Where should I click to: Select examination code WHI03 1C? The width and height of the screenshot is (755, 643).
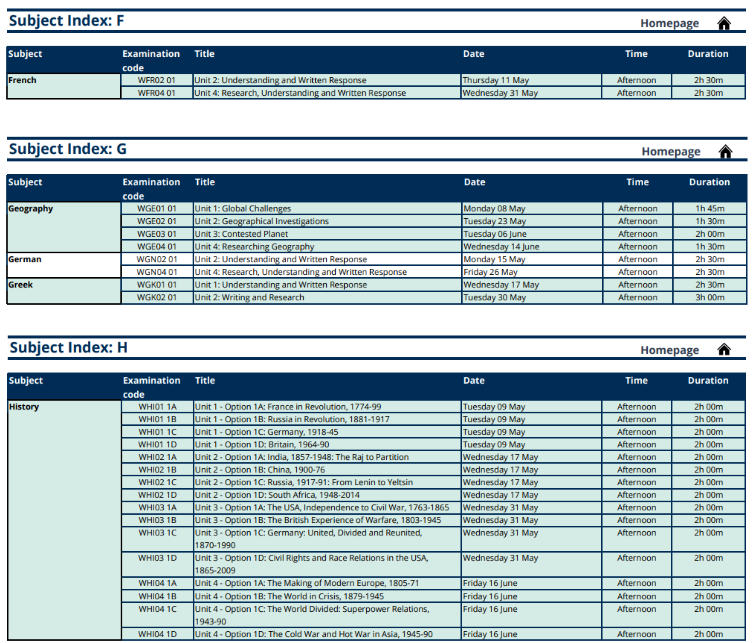[157, 533]
